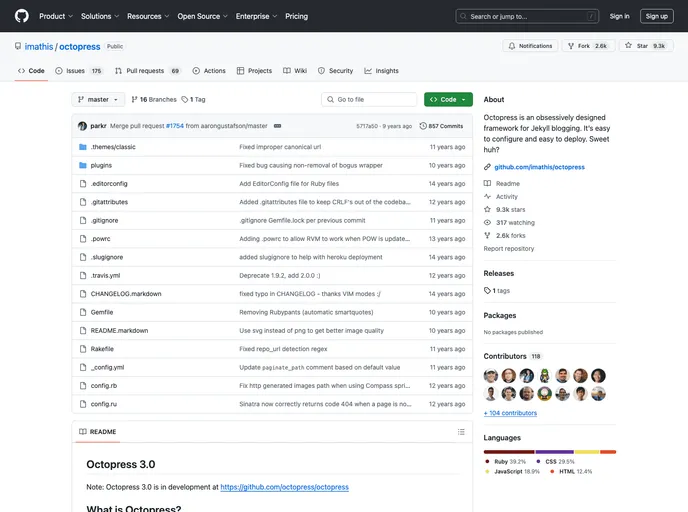Open the Actions tab
Image resolution: width=688 pixels, height=512 pixels.
209,71
